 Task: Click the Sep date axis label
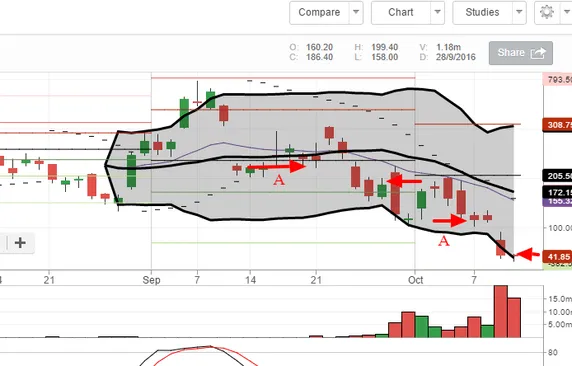(151, 280)
